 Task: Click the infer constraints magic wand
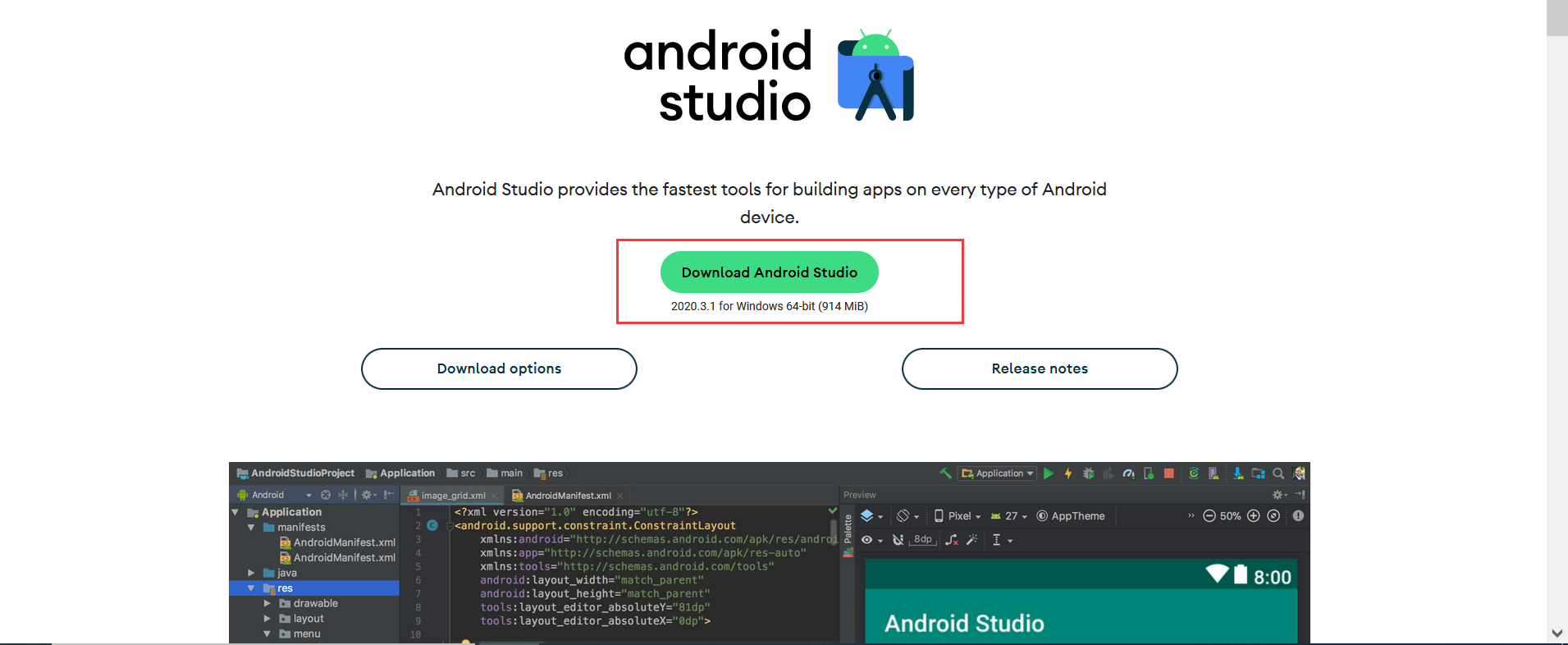tap(972, 540)
